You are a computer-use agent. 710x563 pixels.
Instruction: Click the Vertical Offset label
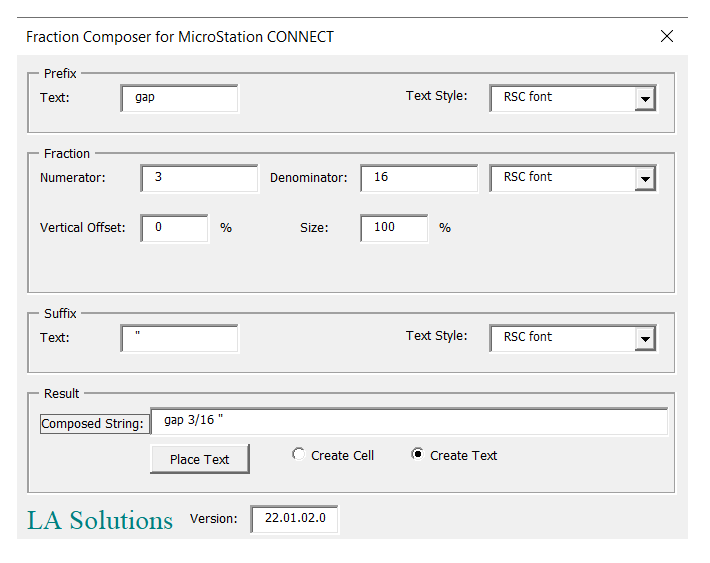tap(82, 227)
